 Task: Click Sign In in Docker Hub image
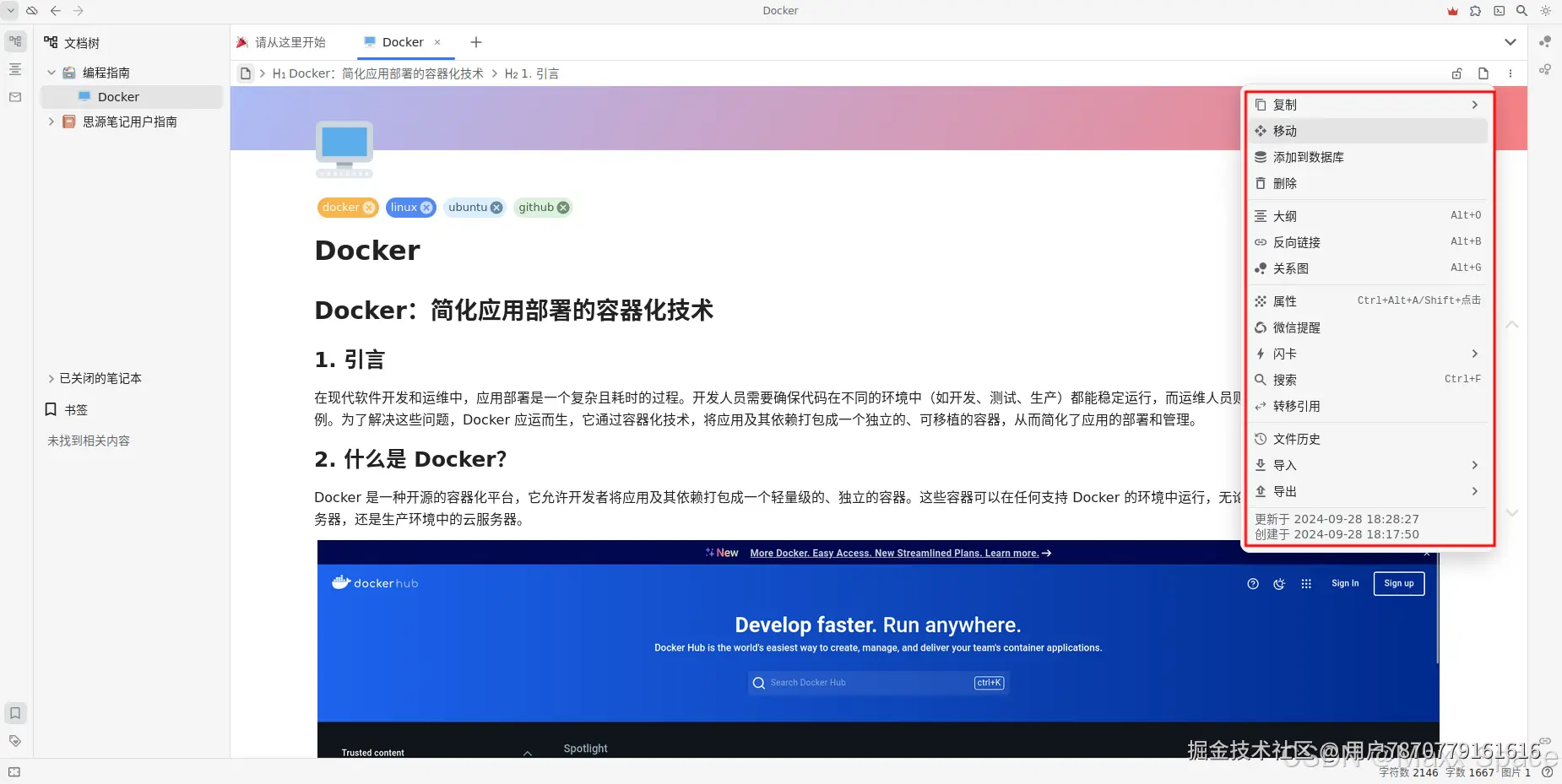(x=1345, y=583)
